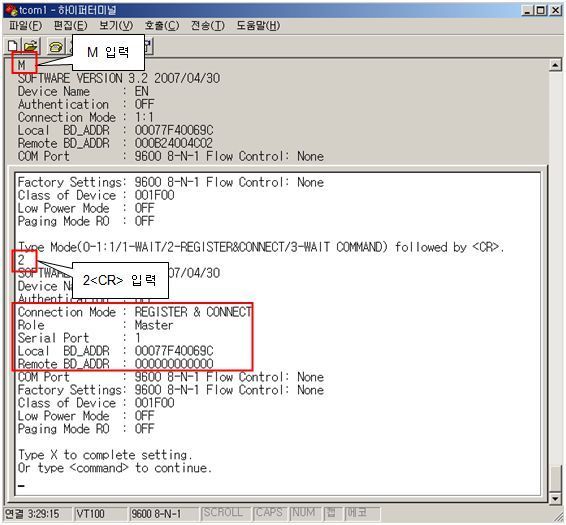Open the 보기(V) menu
This screenshot has width=566, height=525.
click(x=116, y=26)
